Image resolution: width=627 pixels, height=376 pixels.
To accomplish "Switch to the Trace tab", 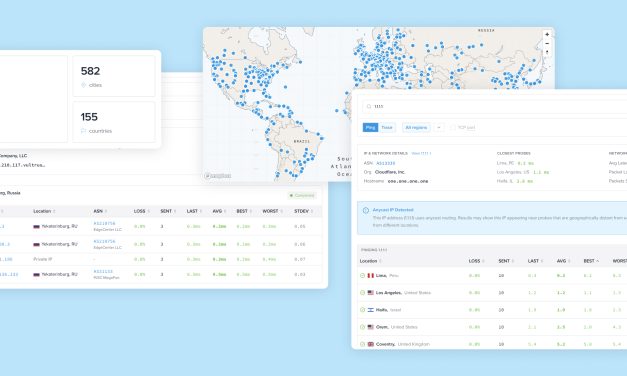I will [x=387, y=127].
